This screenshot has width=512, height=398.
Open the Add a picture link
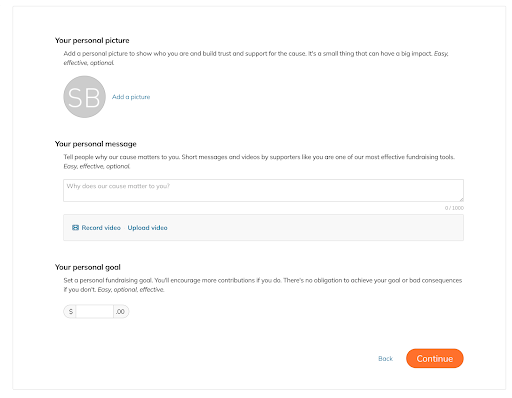[x=131, y=97]
